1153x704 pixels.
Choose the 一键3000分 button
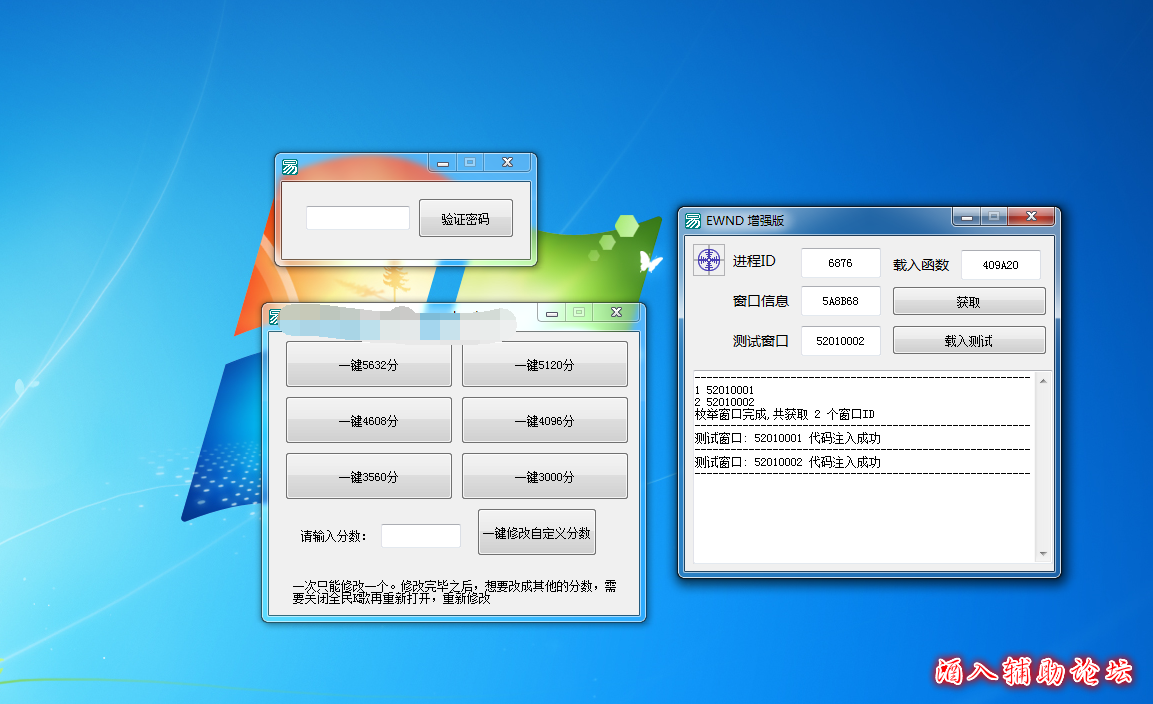pos(544,477)
